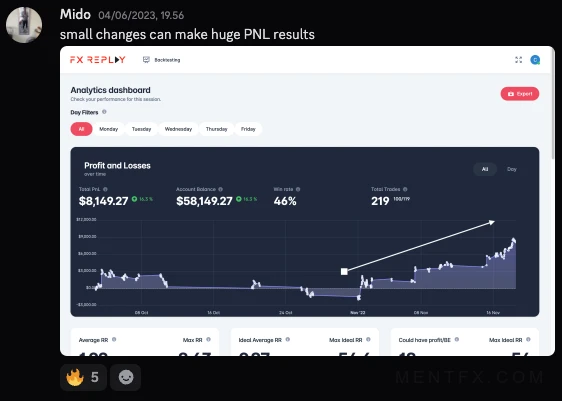Click the Backtesting monitor icon
The height and width of the screenshot is (401, 562).
click(x=146, y=59)
